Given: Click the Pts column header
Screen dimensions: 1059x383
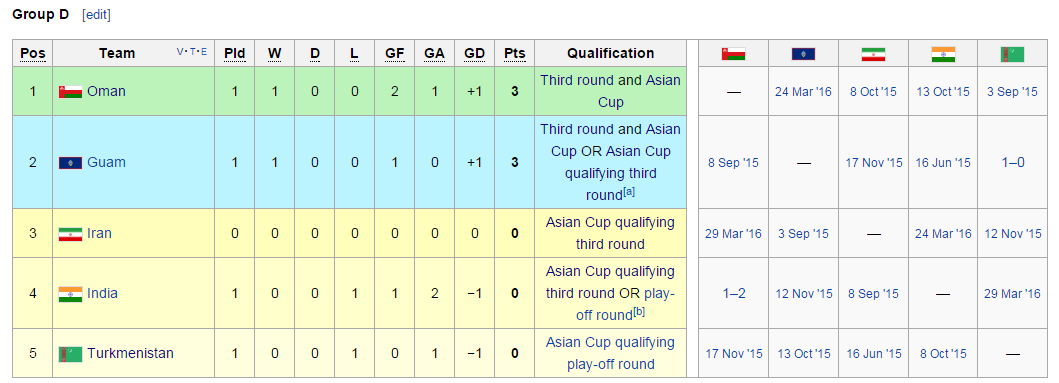Looking at the screenshot, I should pyautogui.click(x=515, y=53).
